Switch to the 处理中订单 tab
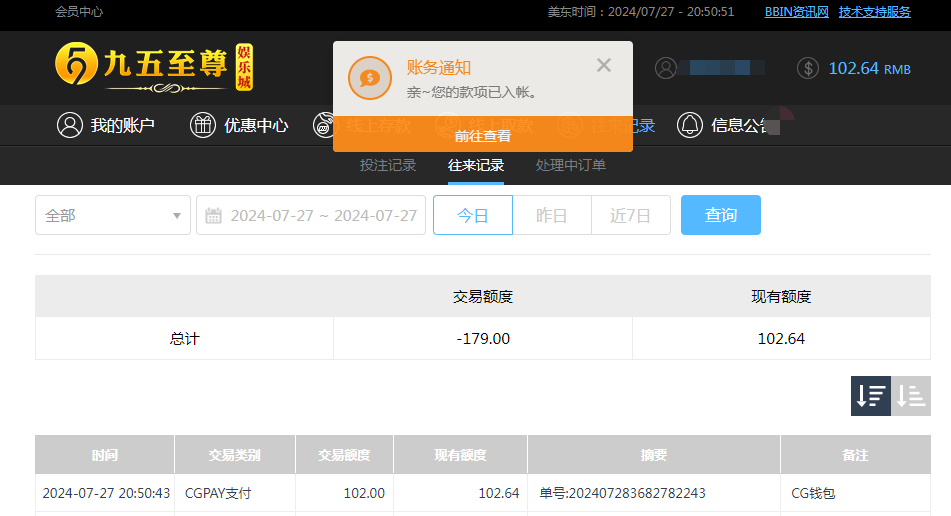Screen dimensions: 951x516 570,165
